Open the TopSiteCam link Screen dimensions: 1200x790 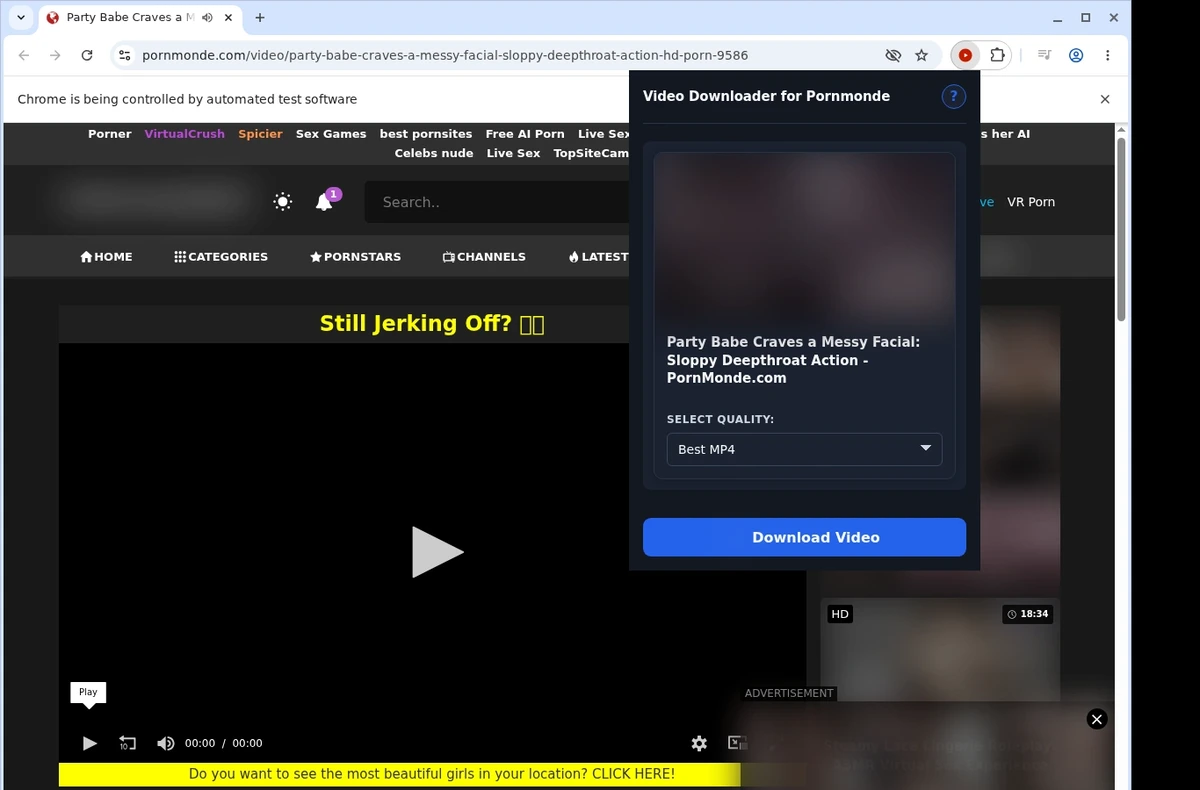click(x=591, y=153)
